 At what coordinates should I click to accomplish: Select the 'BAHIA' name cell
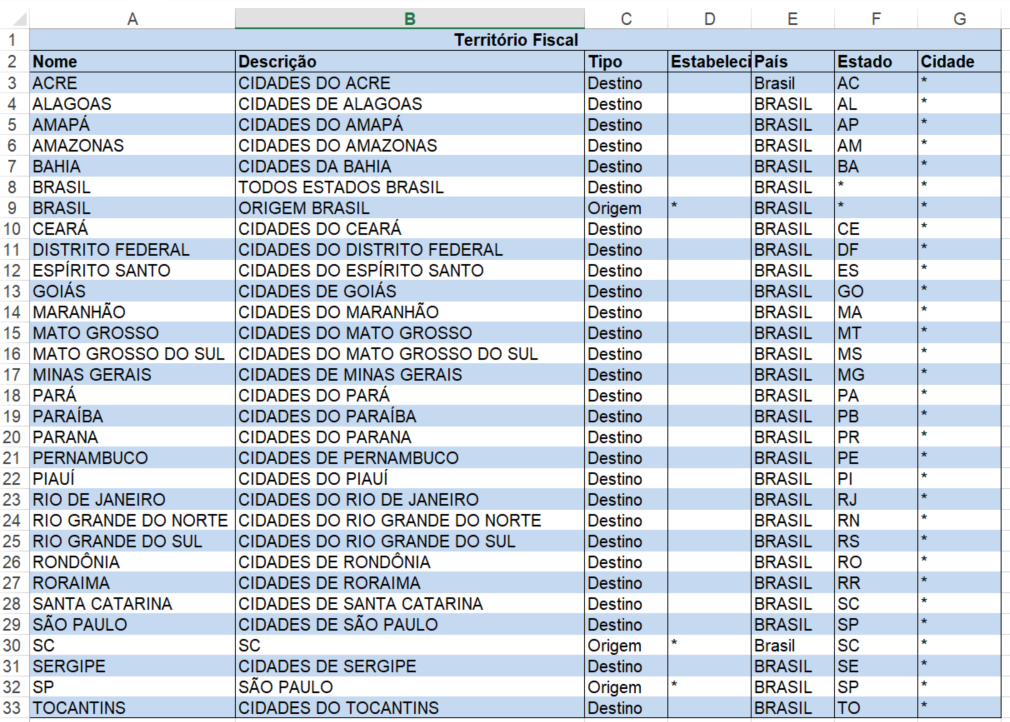pos(132,166)
